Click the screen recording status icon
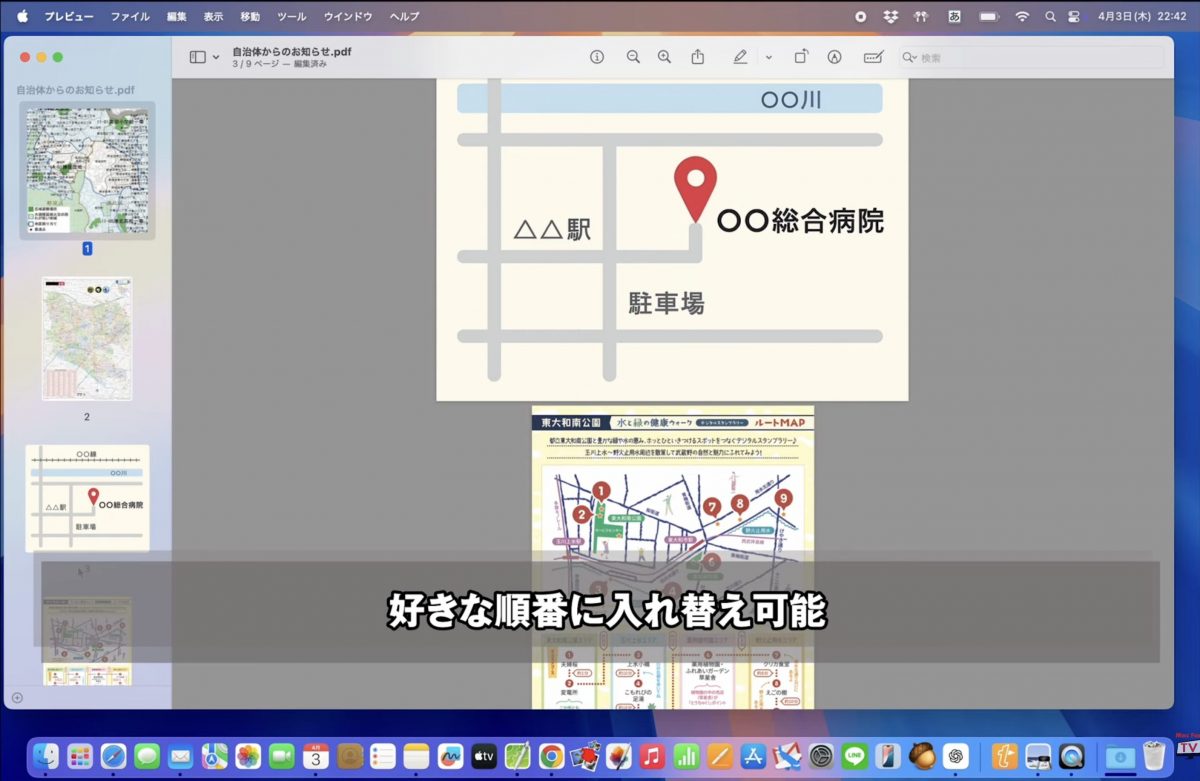The width and height of the screenshot is (1200, 781). pyautogui.click(x=860, y=16)
